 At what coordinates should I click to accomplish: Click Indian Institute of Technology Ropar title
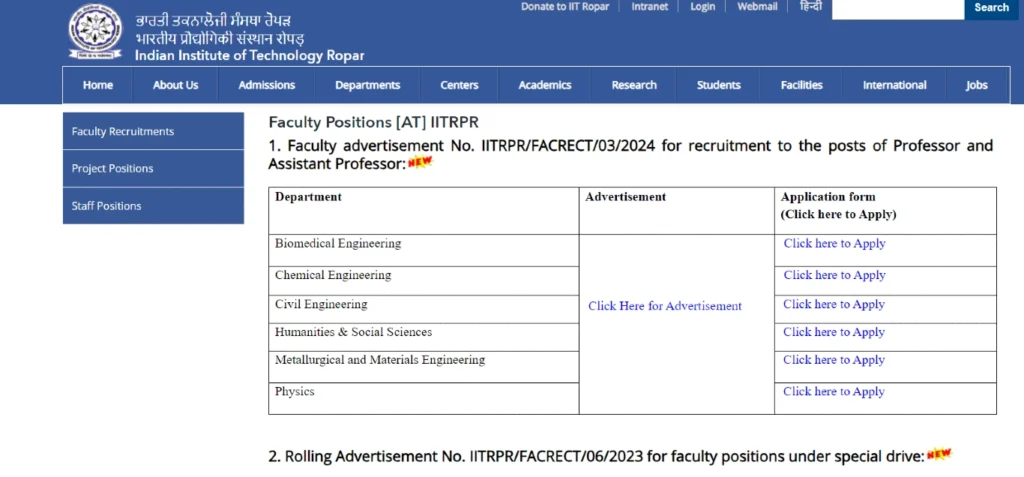249,56
